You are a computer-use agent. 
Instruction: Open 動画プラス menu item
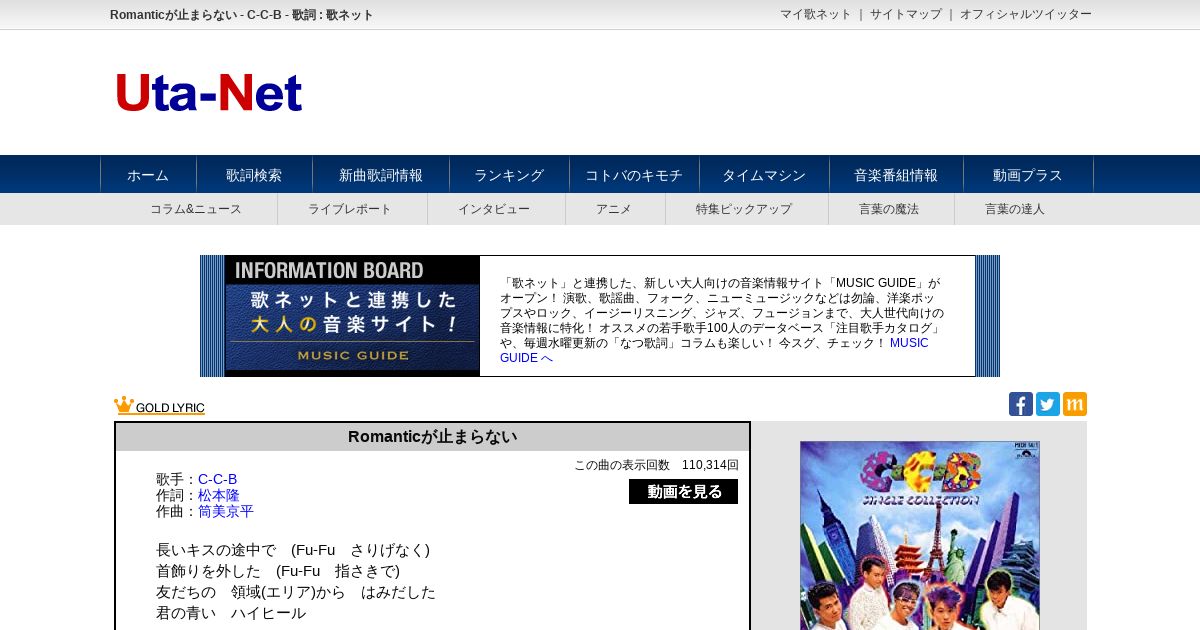(x=1028, y=175)
